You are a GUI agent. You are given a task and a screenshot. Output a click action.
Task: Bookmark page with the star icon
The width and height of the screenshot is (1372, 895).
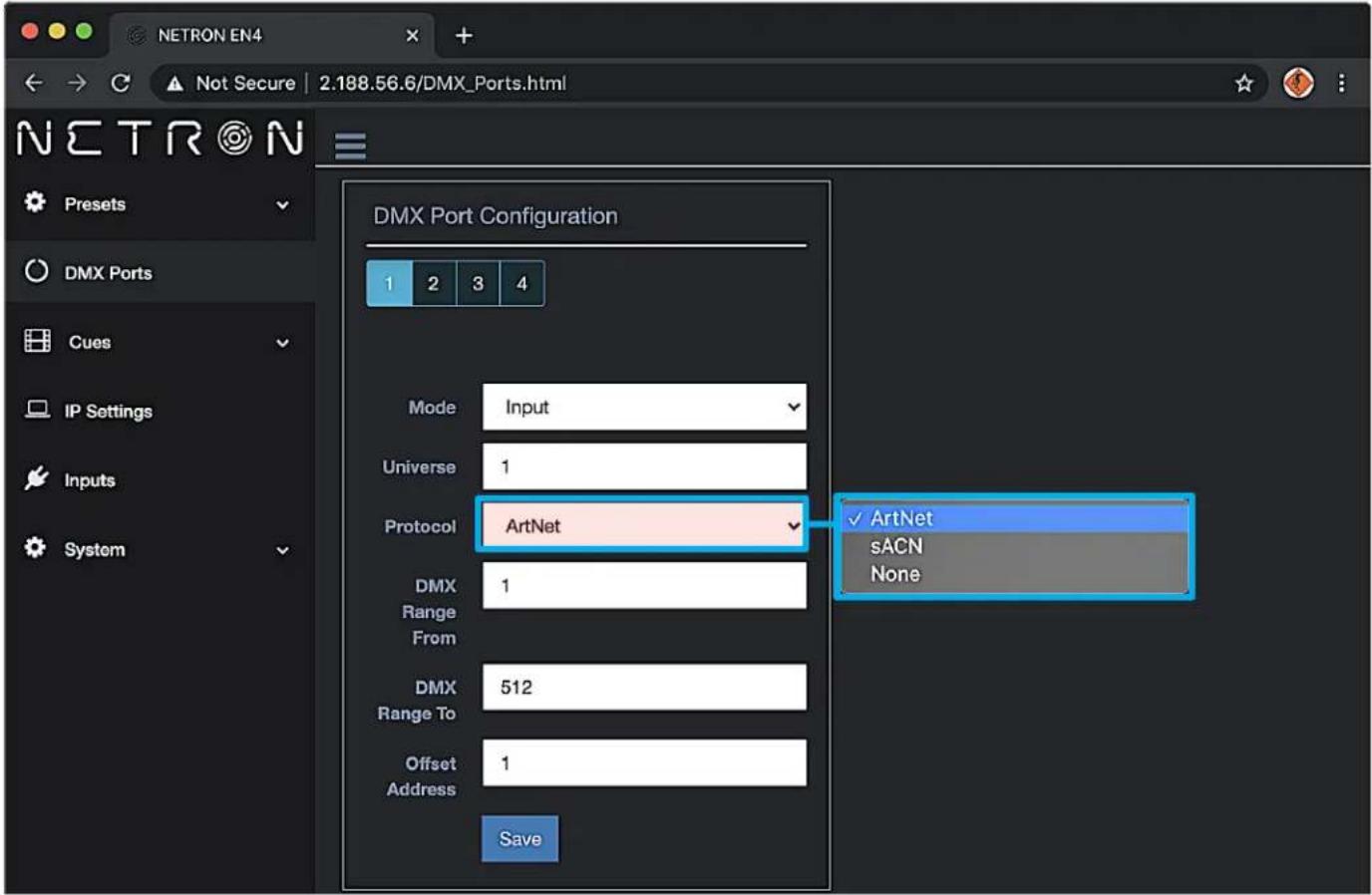pyautogui.click(x=1243, y=83)
